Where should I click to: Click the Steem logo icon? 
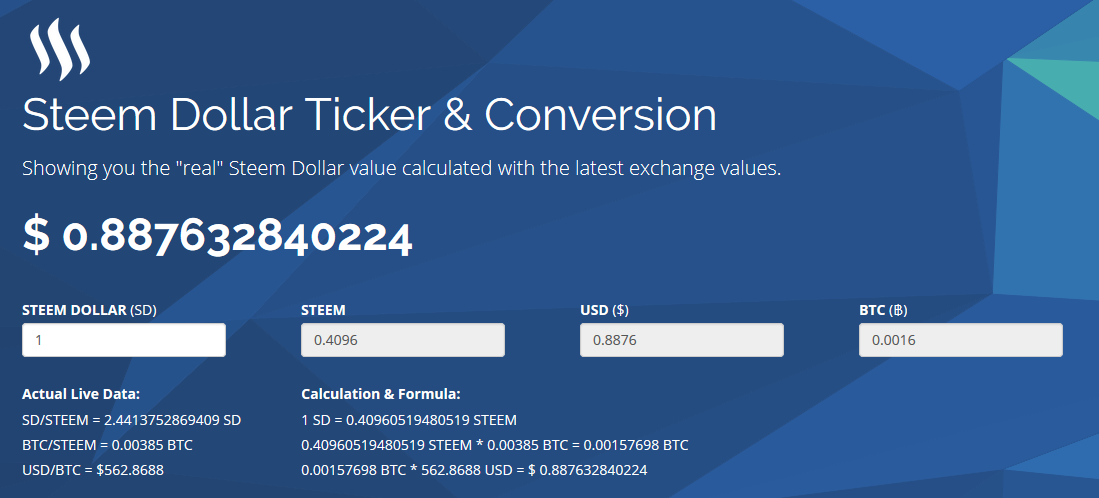[60, 52]
